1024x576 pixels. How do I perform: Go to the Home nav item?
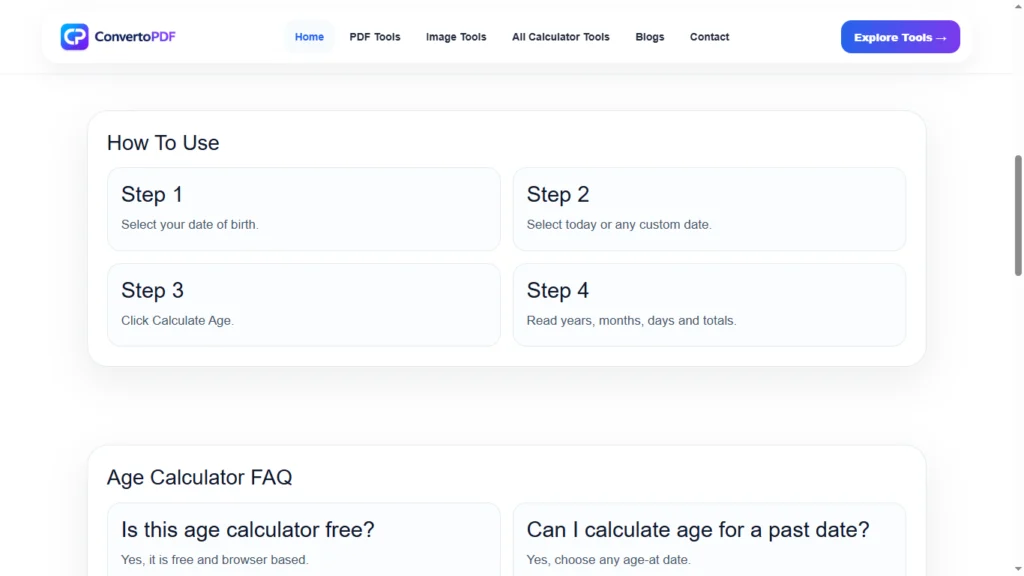[309, 37]
